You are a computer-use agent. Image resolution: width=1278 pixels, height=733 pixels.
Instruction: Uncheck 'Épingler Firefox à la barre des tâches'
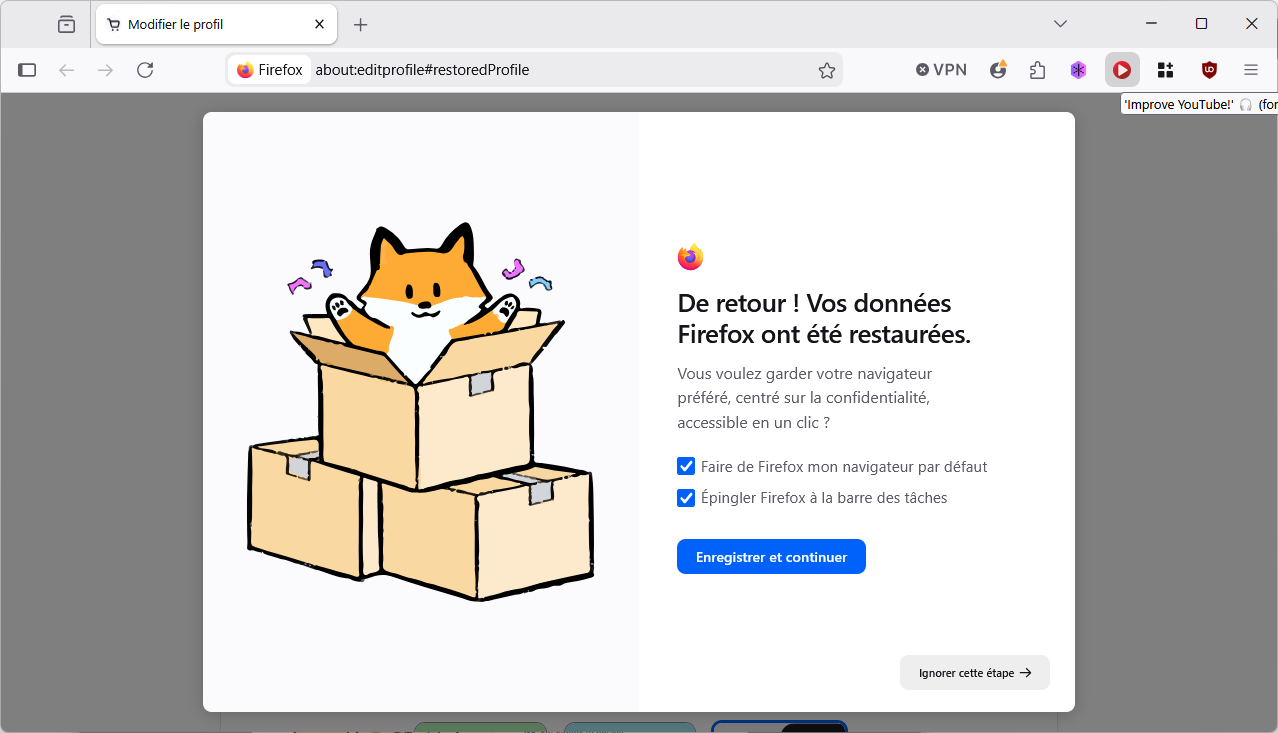click(x=686, y=498)
